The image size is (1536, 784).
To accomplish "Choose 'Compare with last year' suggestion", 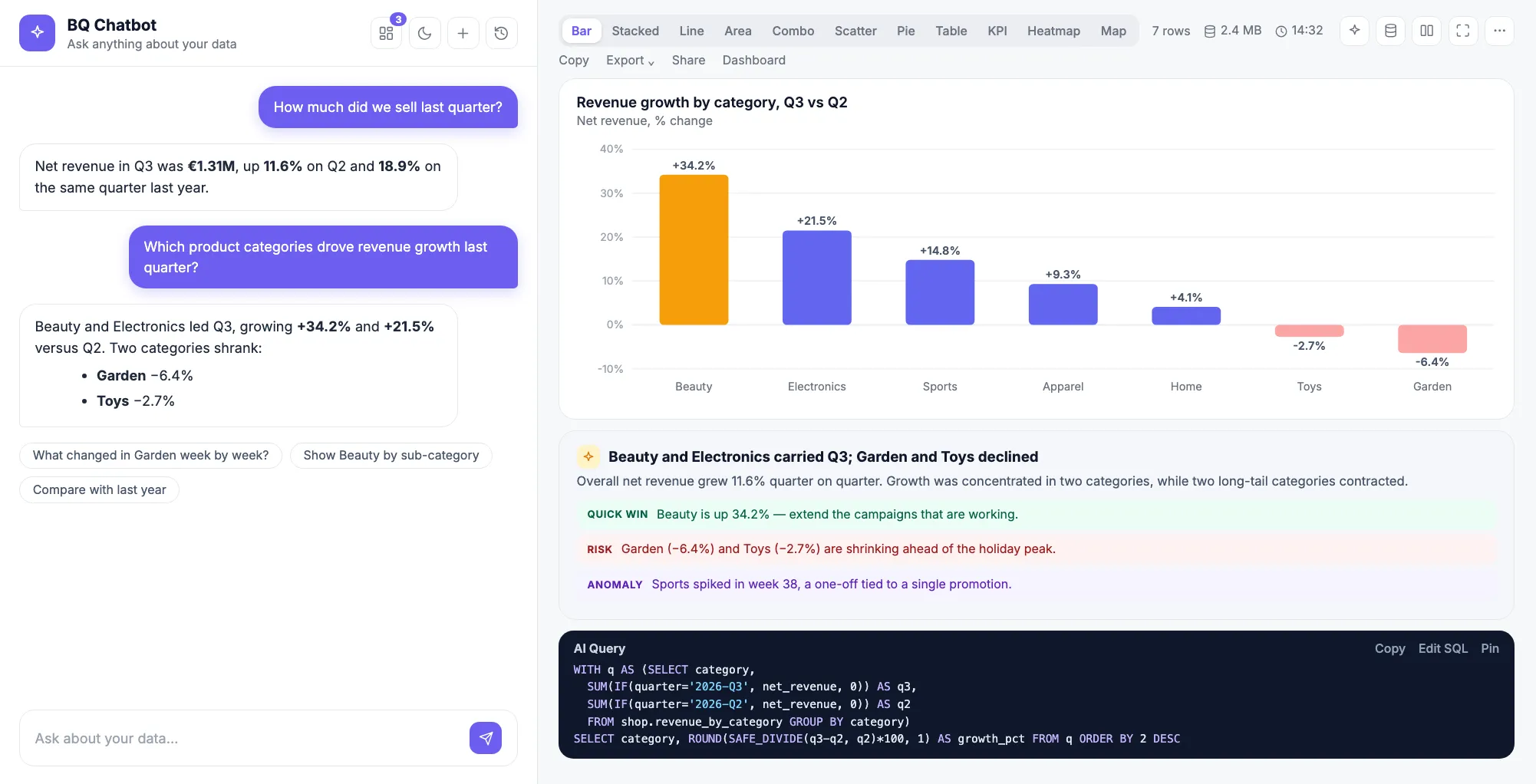I will pos(100,489).
